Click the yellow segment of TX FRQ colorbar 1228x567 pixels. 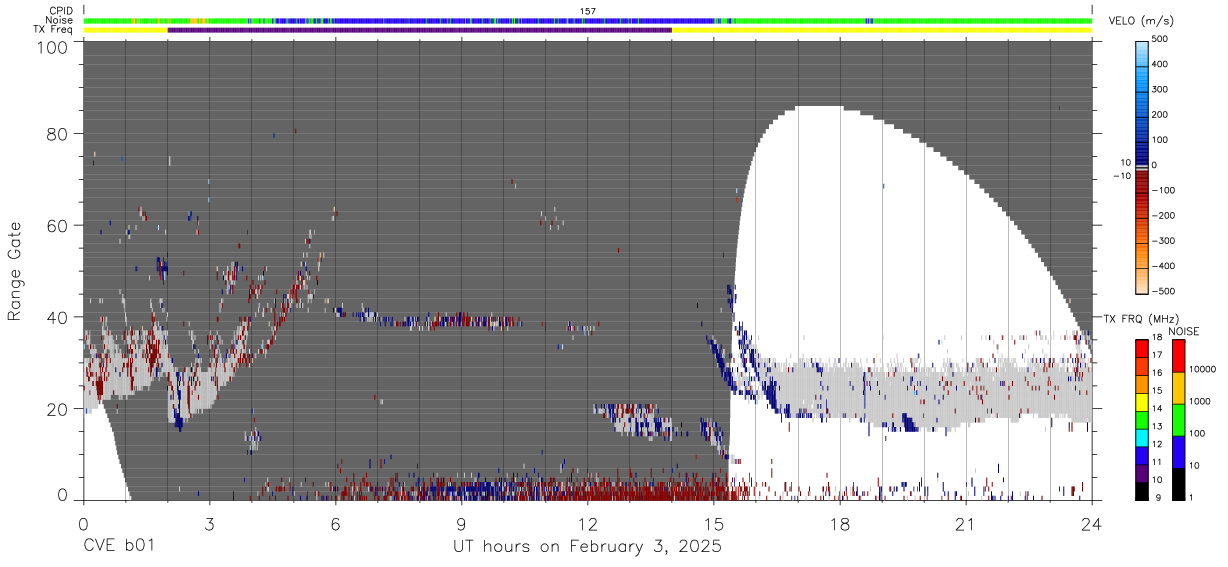[1141, 401]
